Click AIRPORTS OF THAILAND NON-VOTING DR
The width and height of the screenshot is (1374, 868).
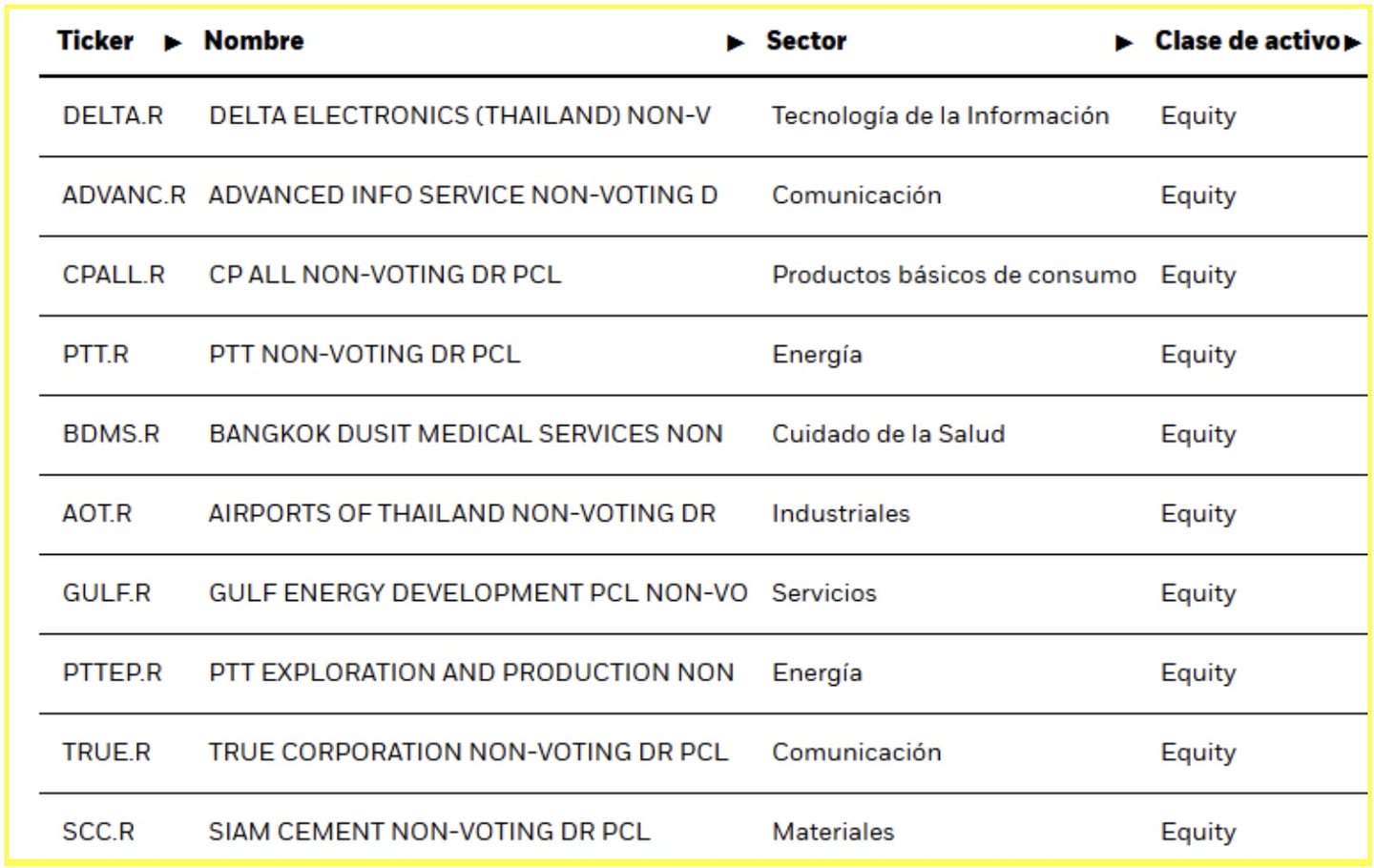tap(462, 513)
